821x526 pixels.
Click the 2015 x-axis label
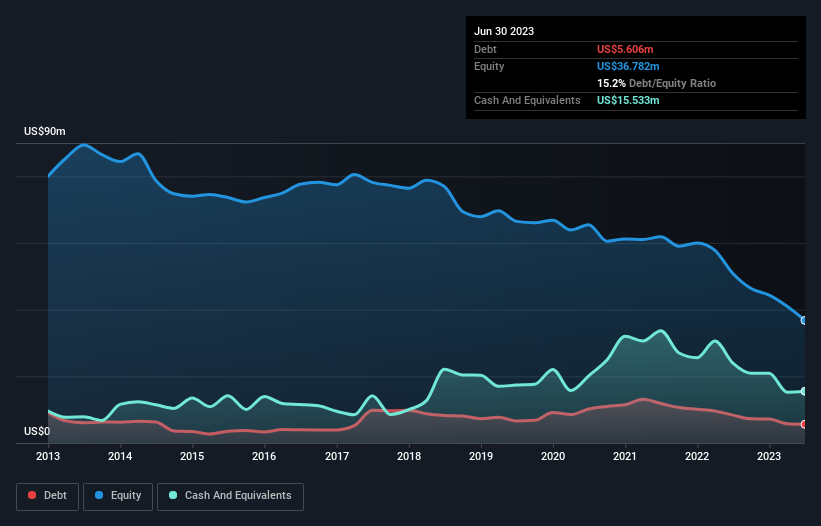click(x=192, y=456)
